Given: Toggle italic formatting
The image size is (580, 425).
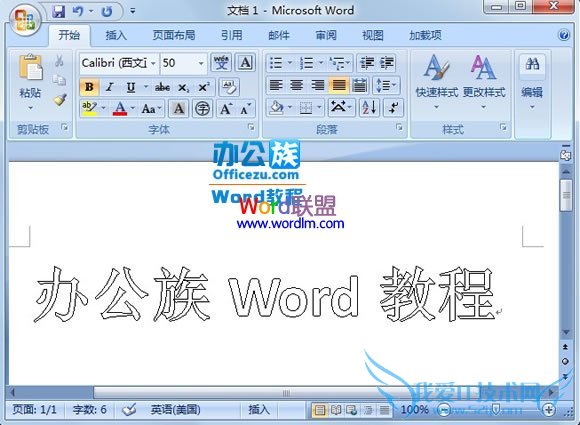Looking at the screenshot, I should point(109,87).
